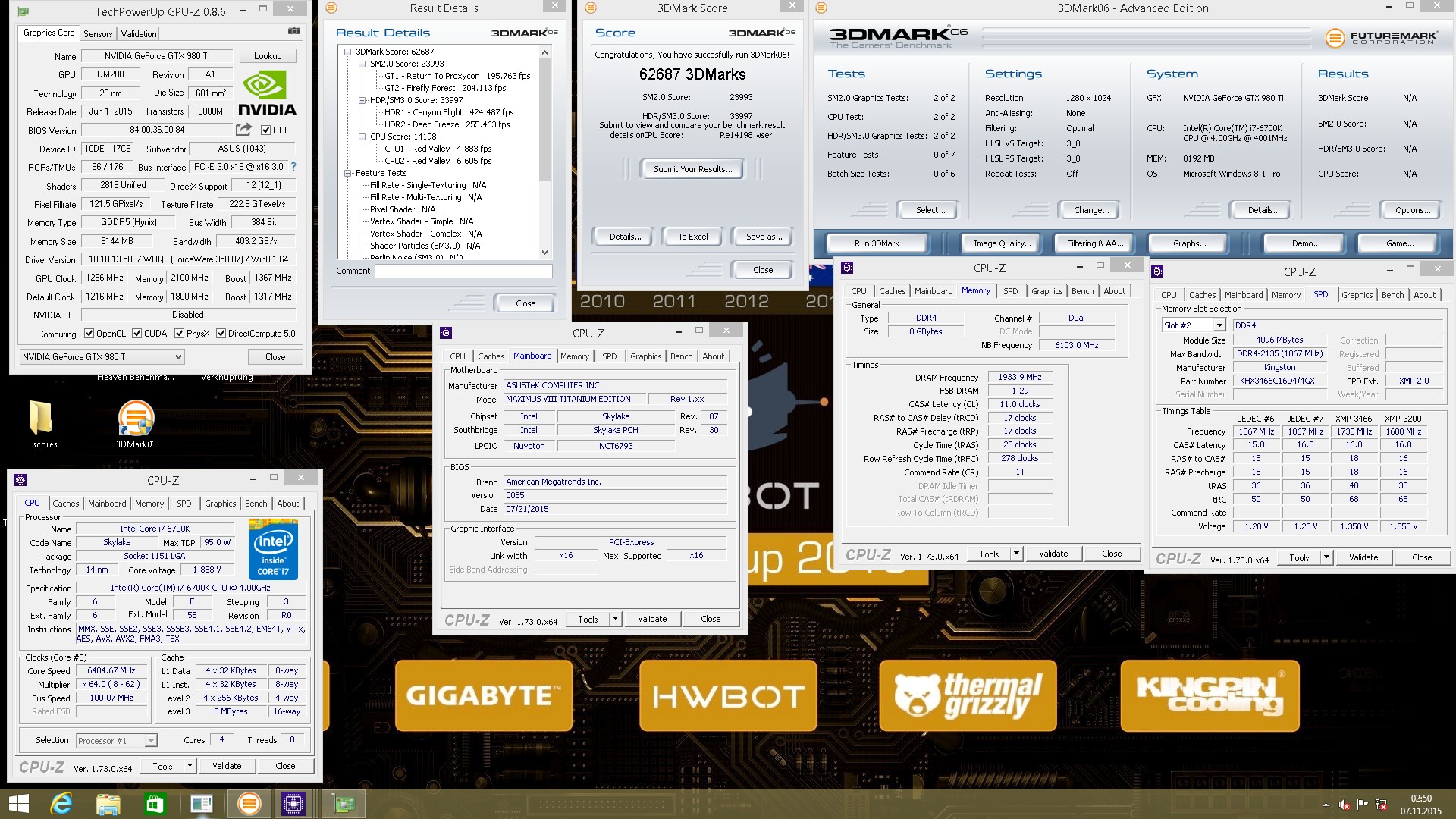Viewport: 1456px width, 819px height.
Task: Open the CPU-Z taskbar icon
Action: (x=293, y=803)
